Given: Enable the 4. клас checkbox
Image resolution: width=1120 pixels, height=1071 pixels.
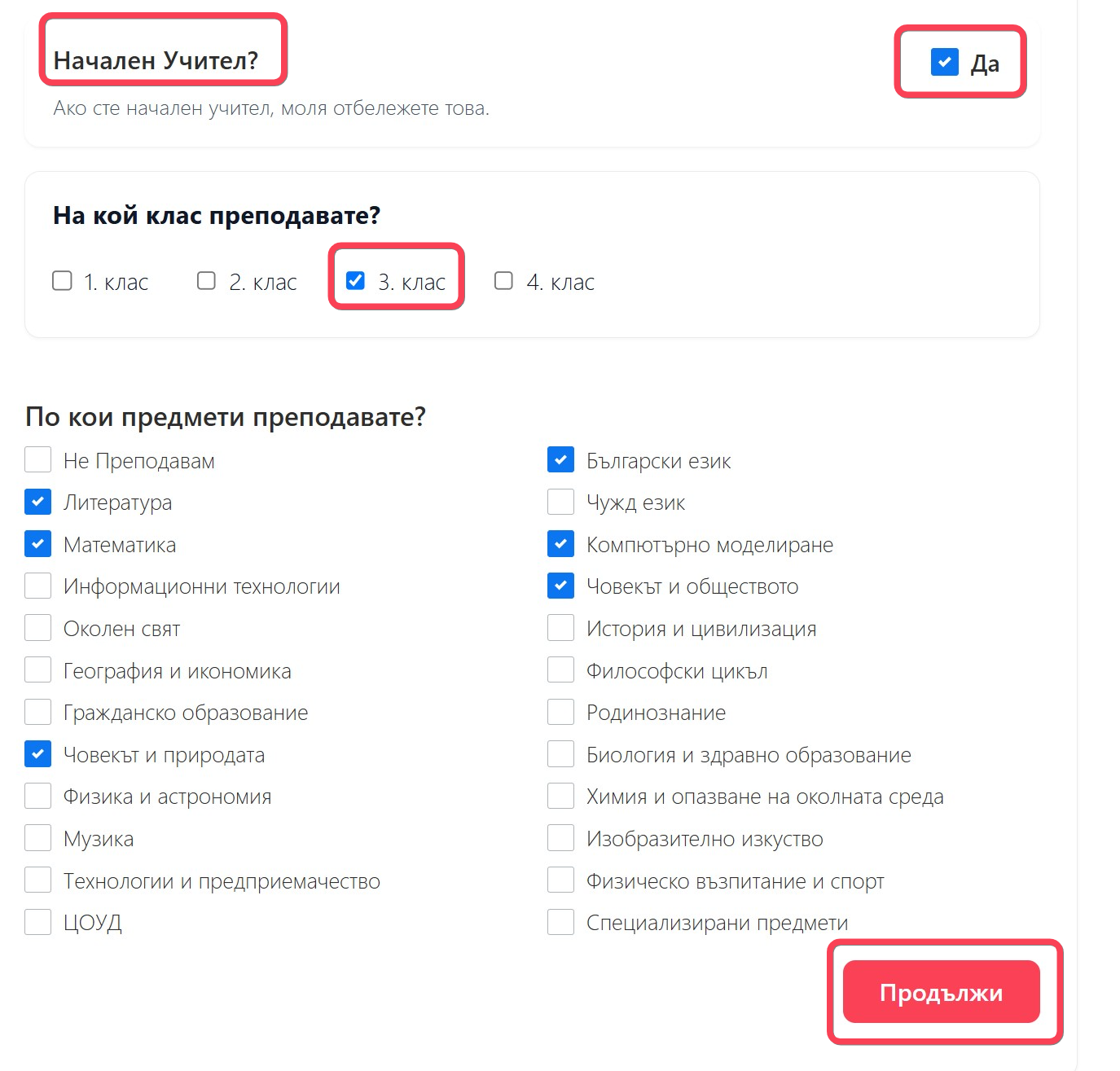Looking at the screenshot, I should tap(504, 281).
